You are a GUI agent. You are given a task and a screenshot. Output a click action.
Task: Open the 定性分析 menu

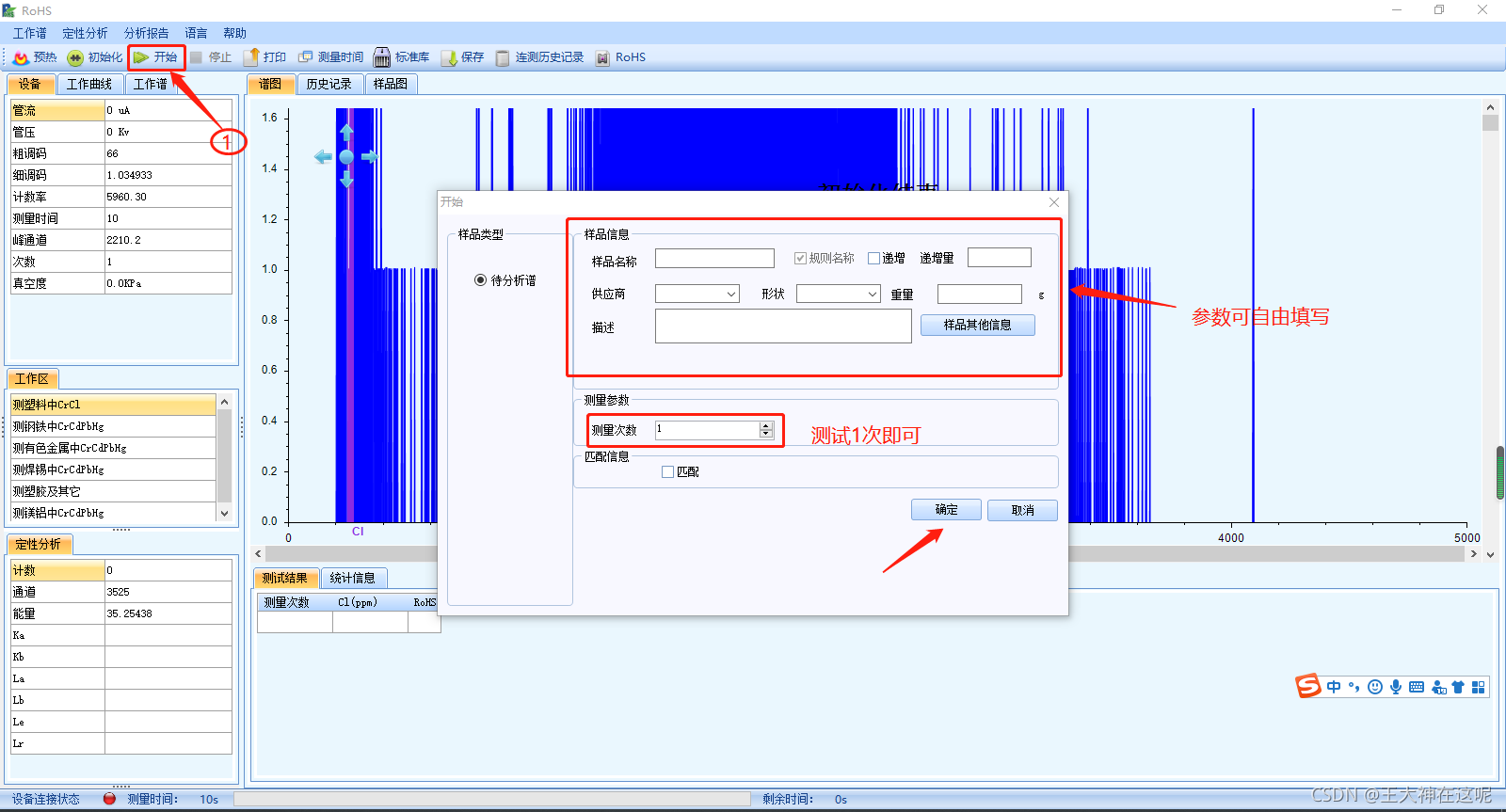click(x=85, y=33)
